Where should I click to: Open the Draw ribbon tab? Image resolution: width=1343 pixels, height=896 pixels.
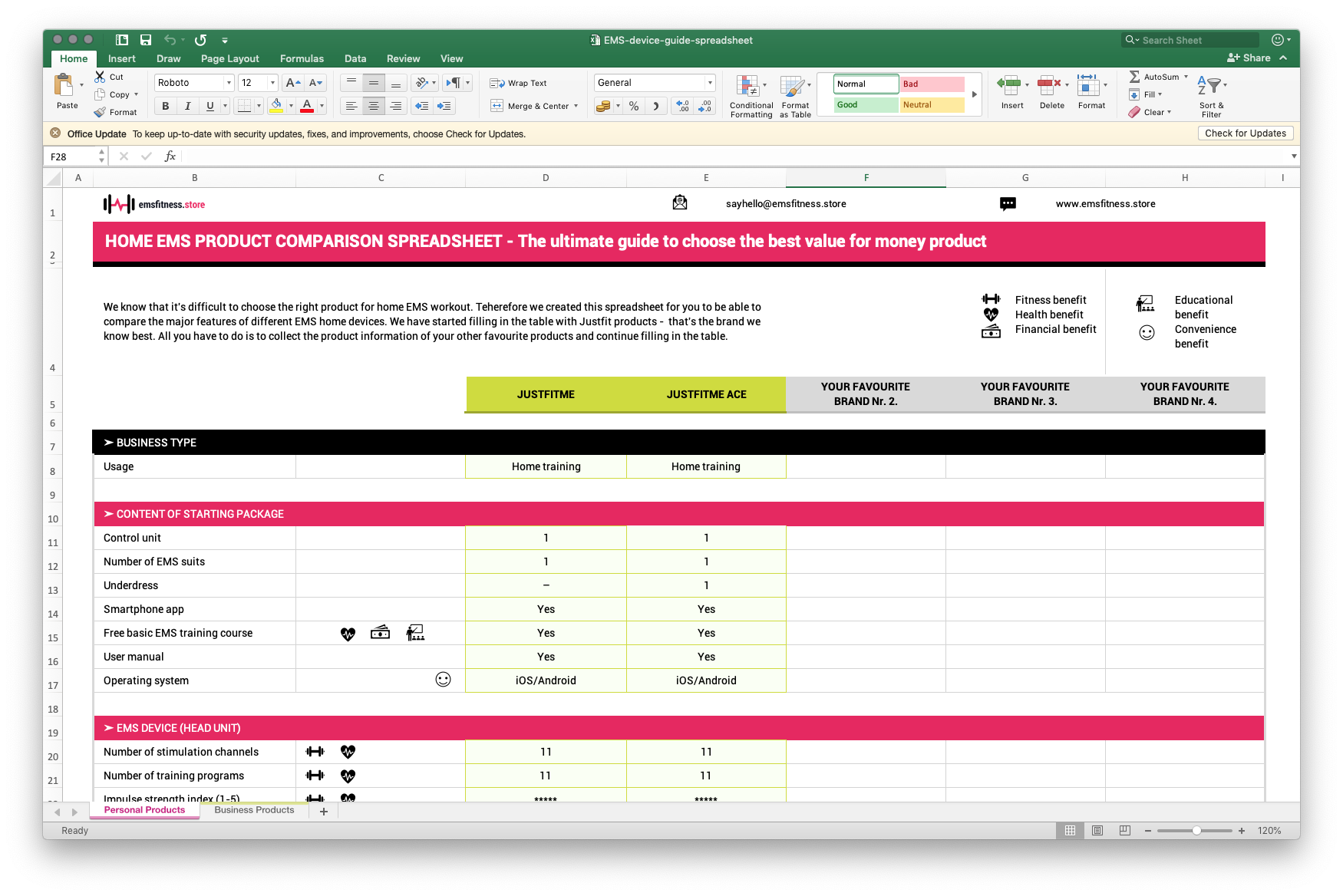click(x=168, y=58)
